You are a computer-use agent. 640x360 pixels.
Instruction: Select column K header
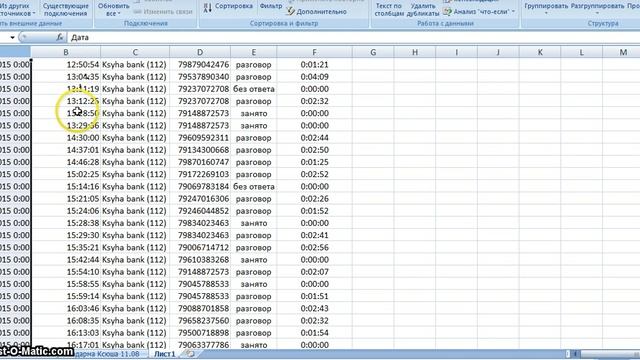(x=540, y=52)
